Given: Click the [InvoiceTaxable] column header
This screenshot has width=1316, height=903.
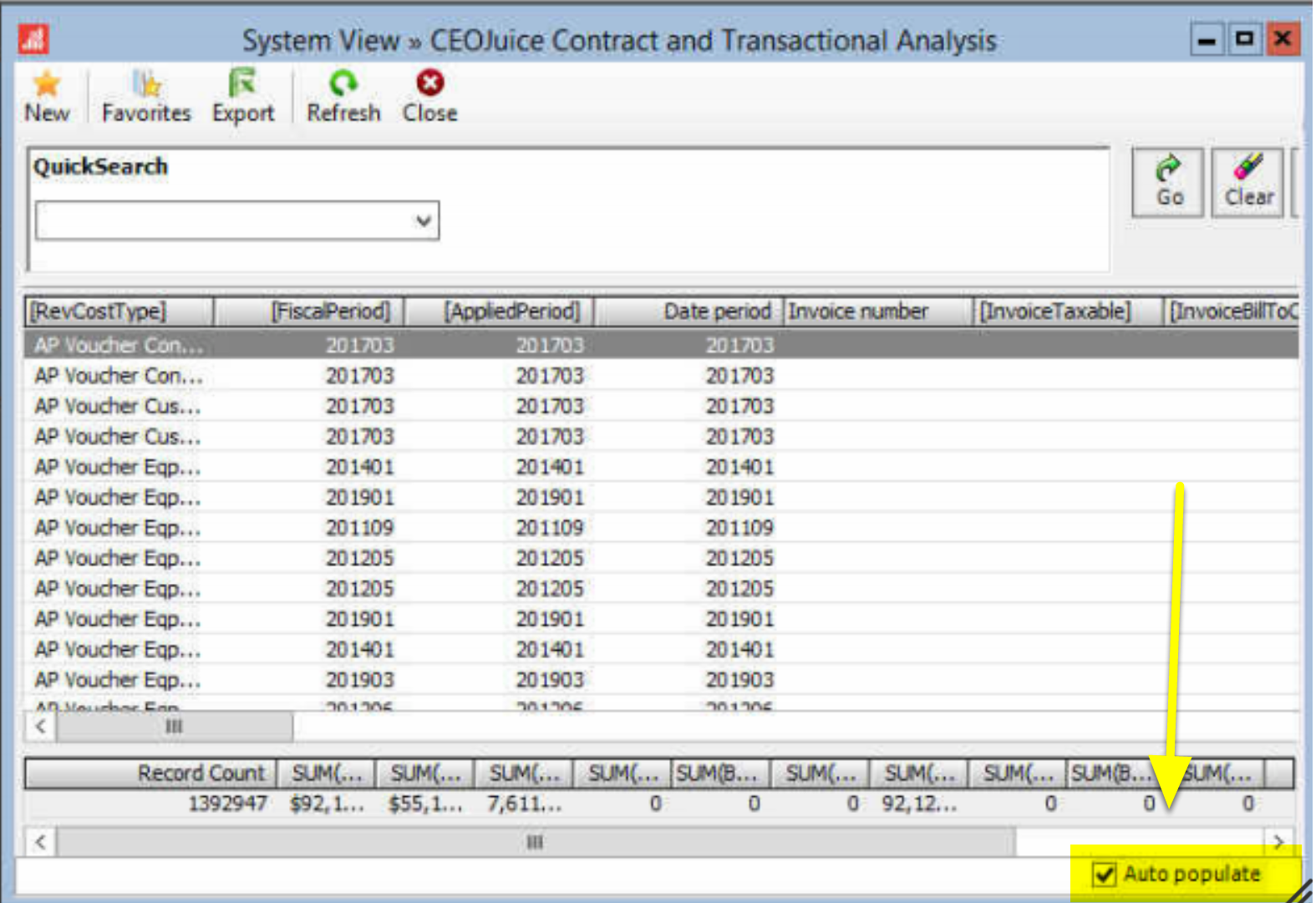Looking at the screenshot, I should (1069, 312).
